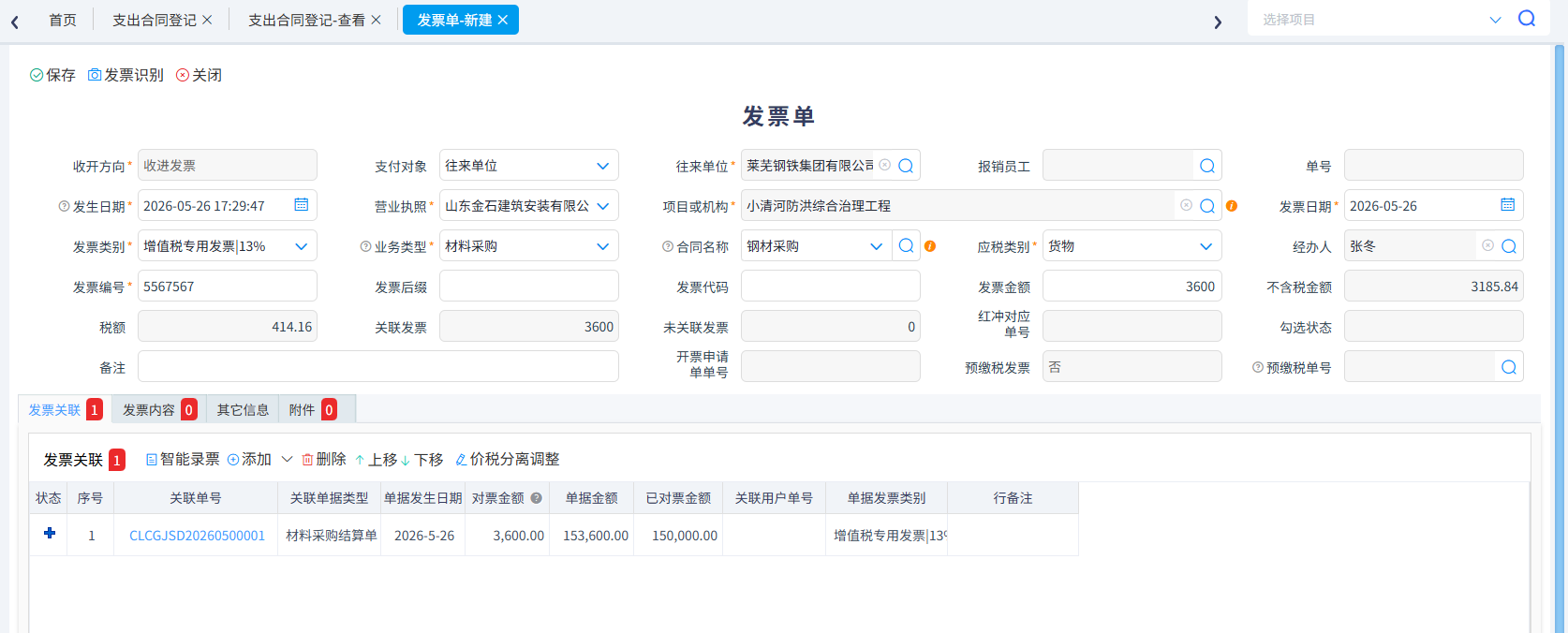Clear the 经办人 field value

1488,245
